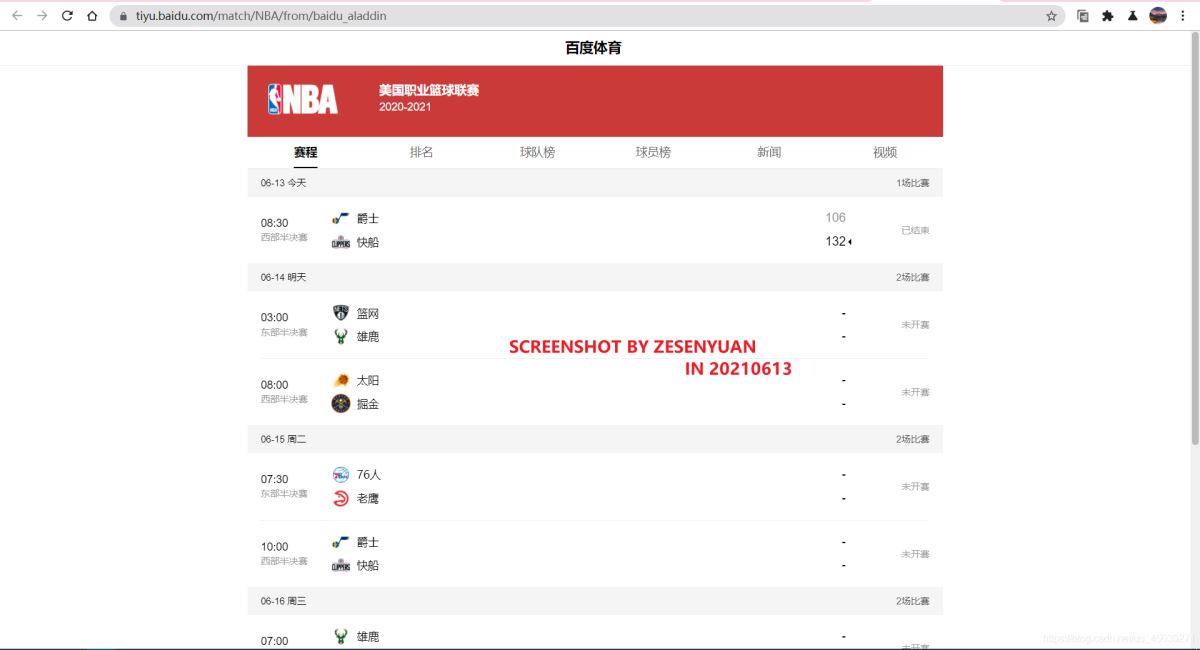Click the copy-page extension icon in toolbar
This screenshot has width=1200, height=650.
tap(1083, 16)
